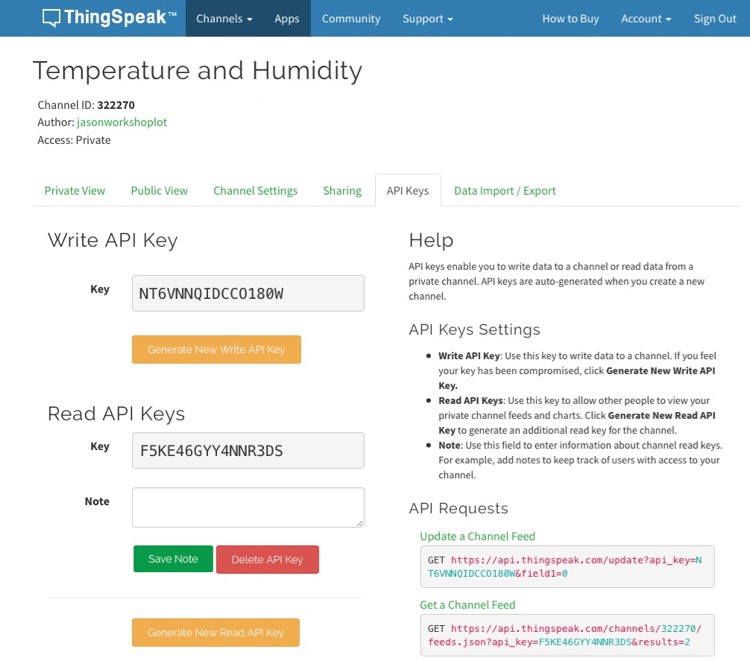This screenshot has height=664, width=750.
Task: Expand the Account dropdown
Action: point(646,19)
